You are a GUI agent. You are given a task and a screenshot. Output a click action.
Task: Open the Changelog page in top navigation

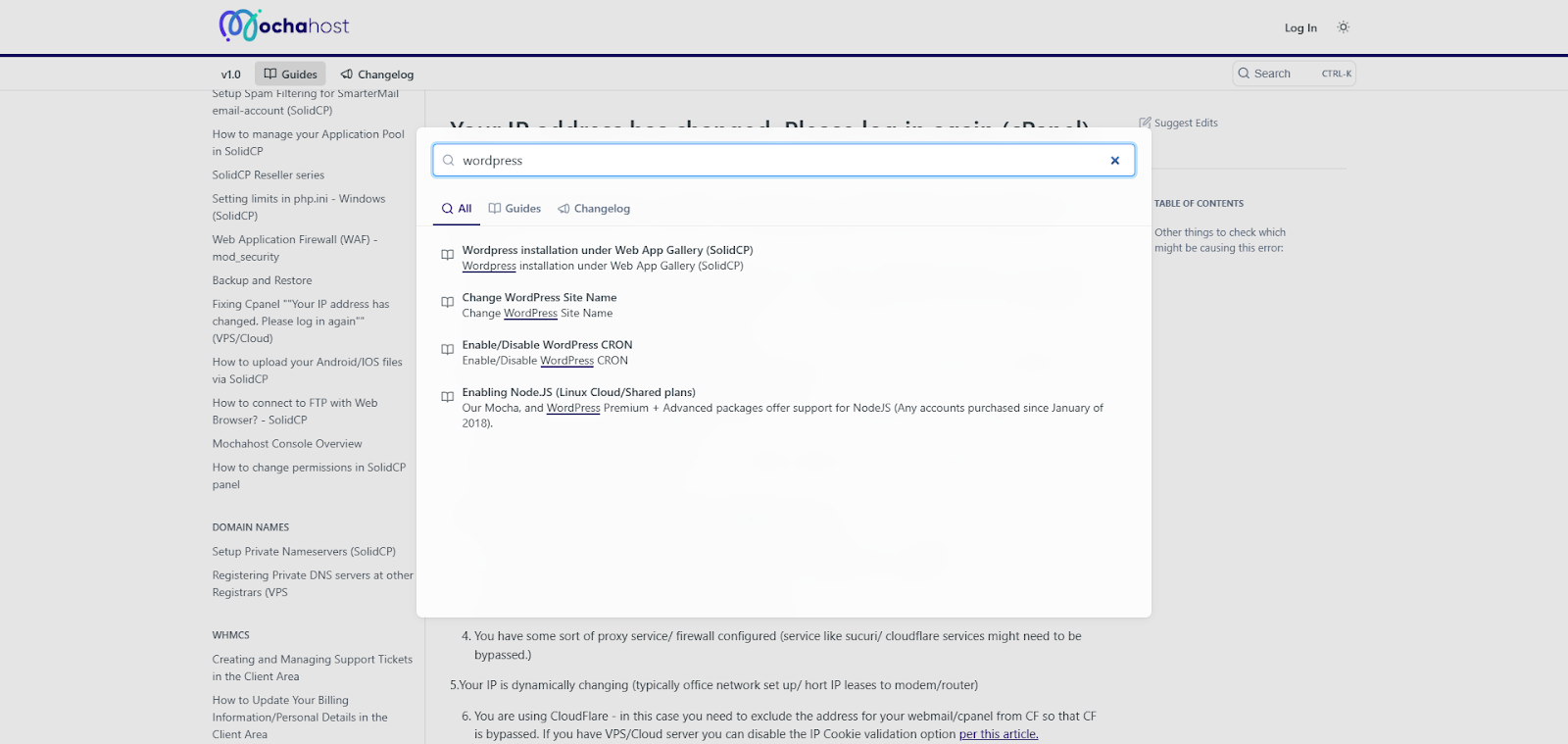click(376, 74)
